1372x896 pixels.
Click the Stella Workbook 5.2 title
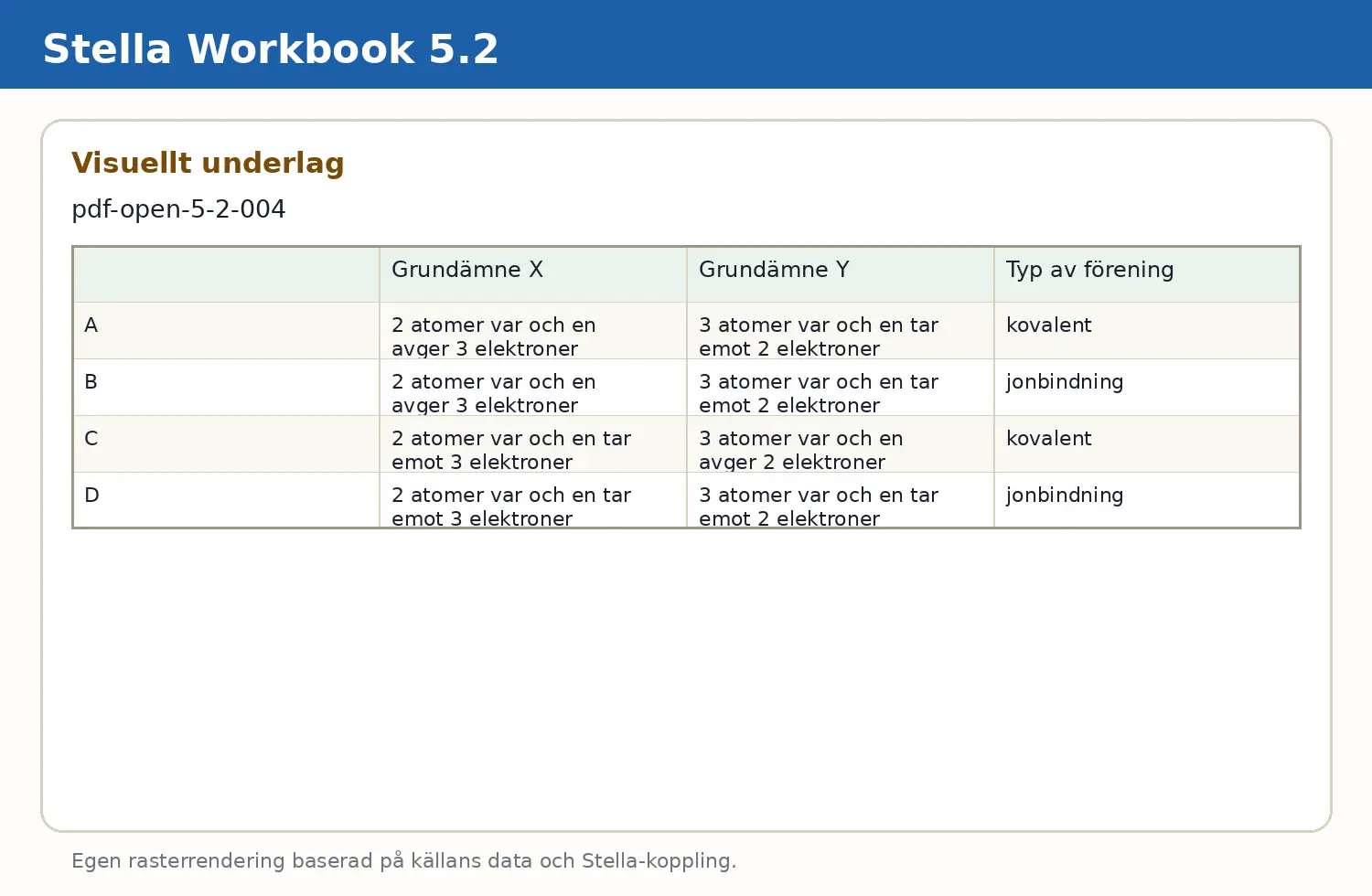[x=271, y=48]
